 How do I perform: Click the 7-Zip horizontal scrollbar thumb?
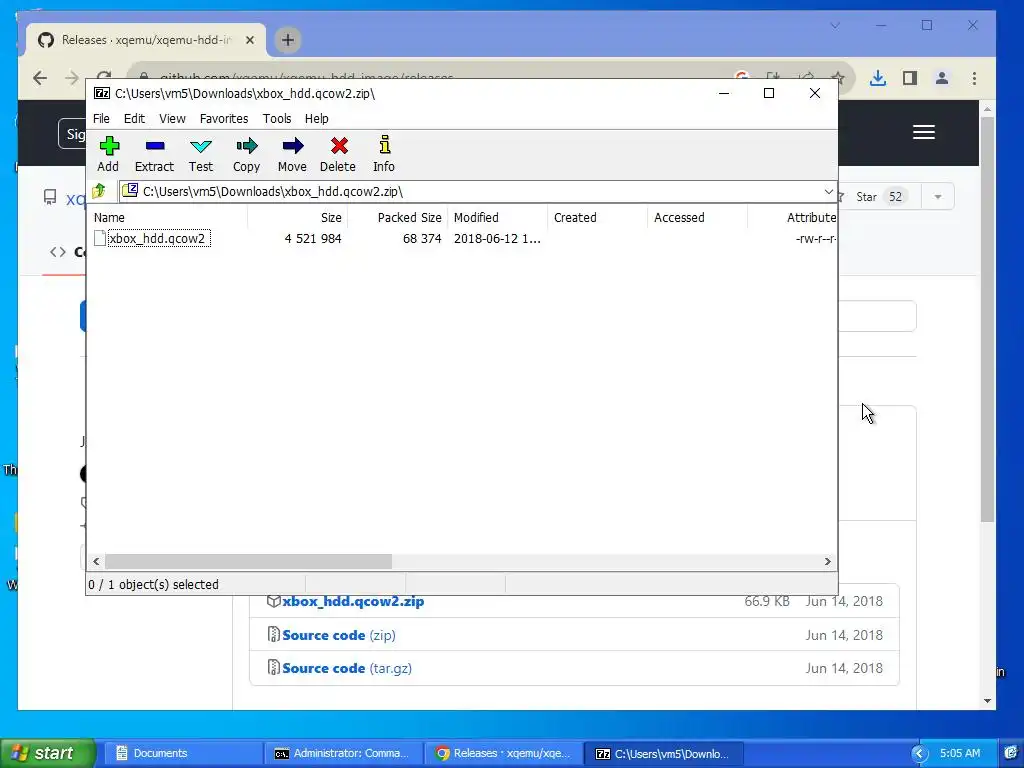click(249, 562)
